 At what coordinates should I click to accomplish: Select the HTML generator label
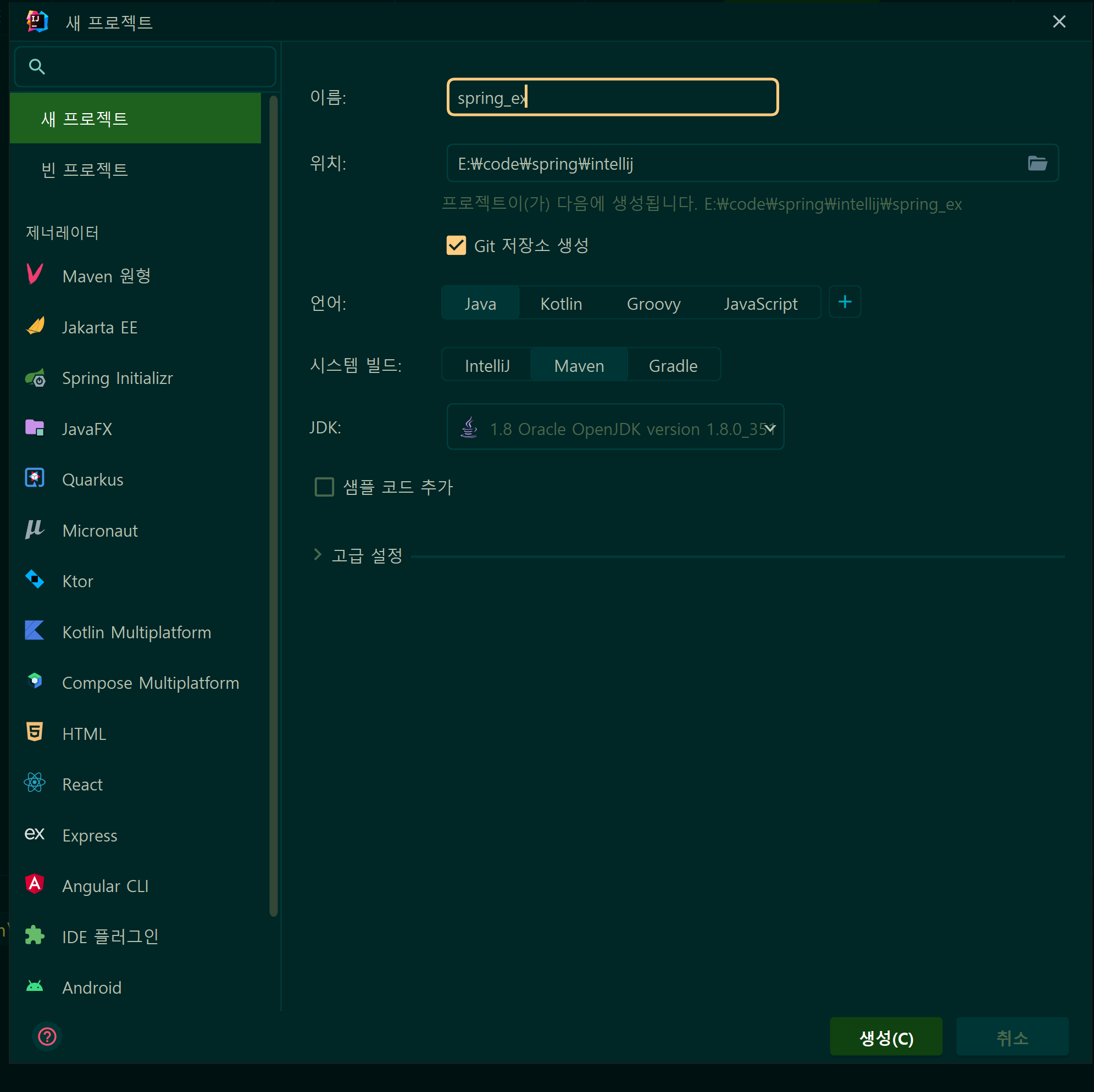pos(85,733)
